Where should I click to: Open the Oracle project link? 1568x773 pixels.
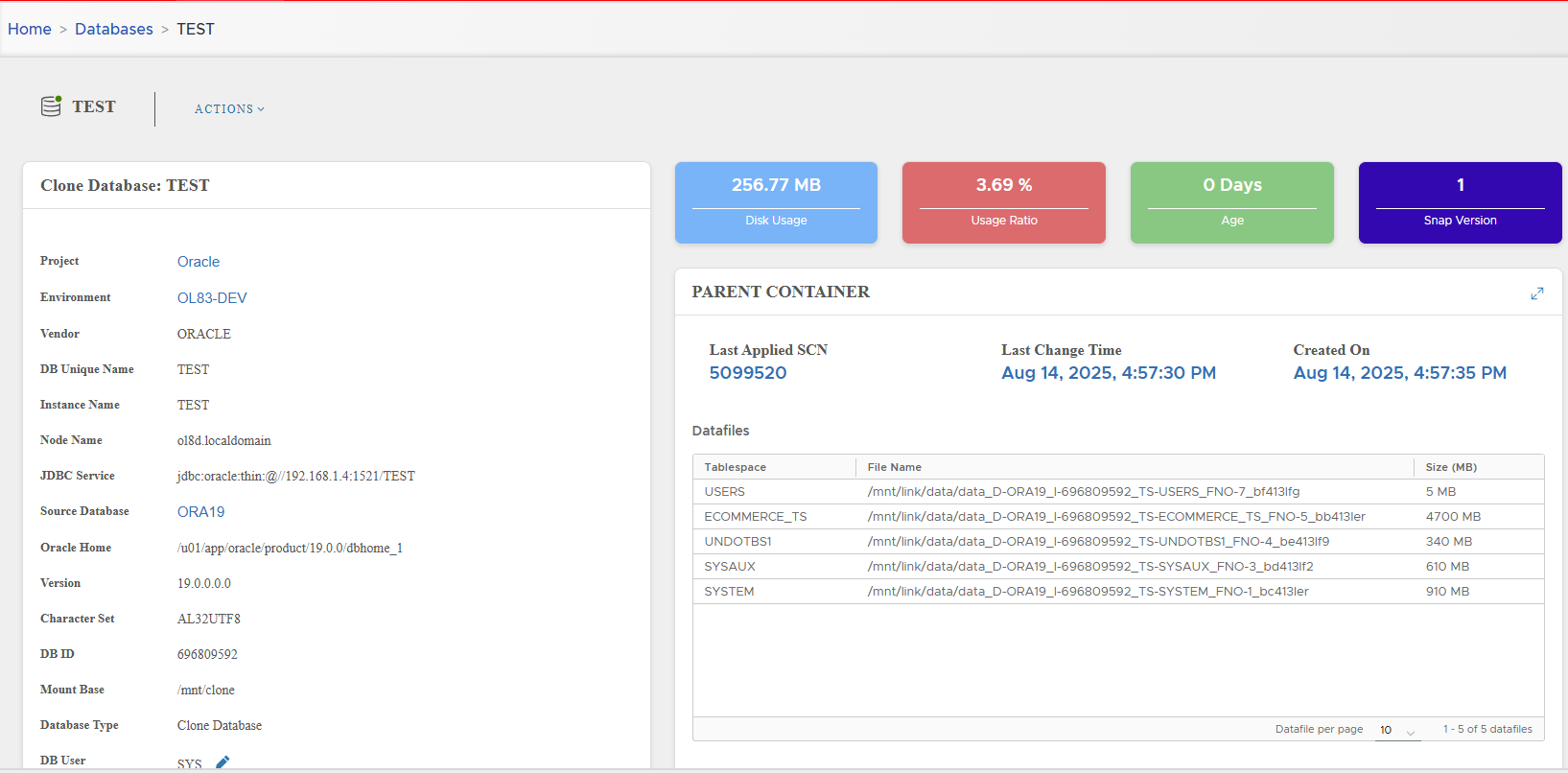199,262
